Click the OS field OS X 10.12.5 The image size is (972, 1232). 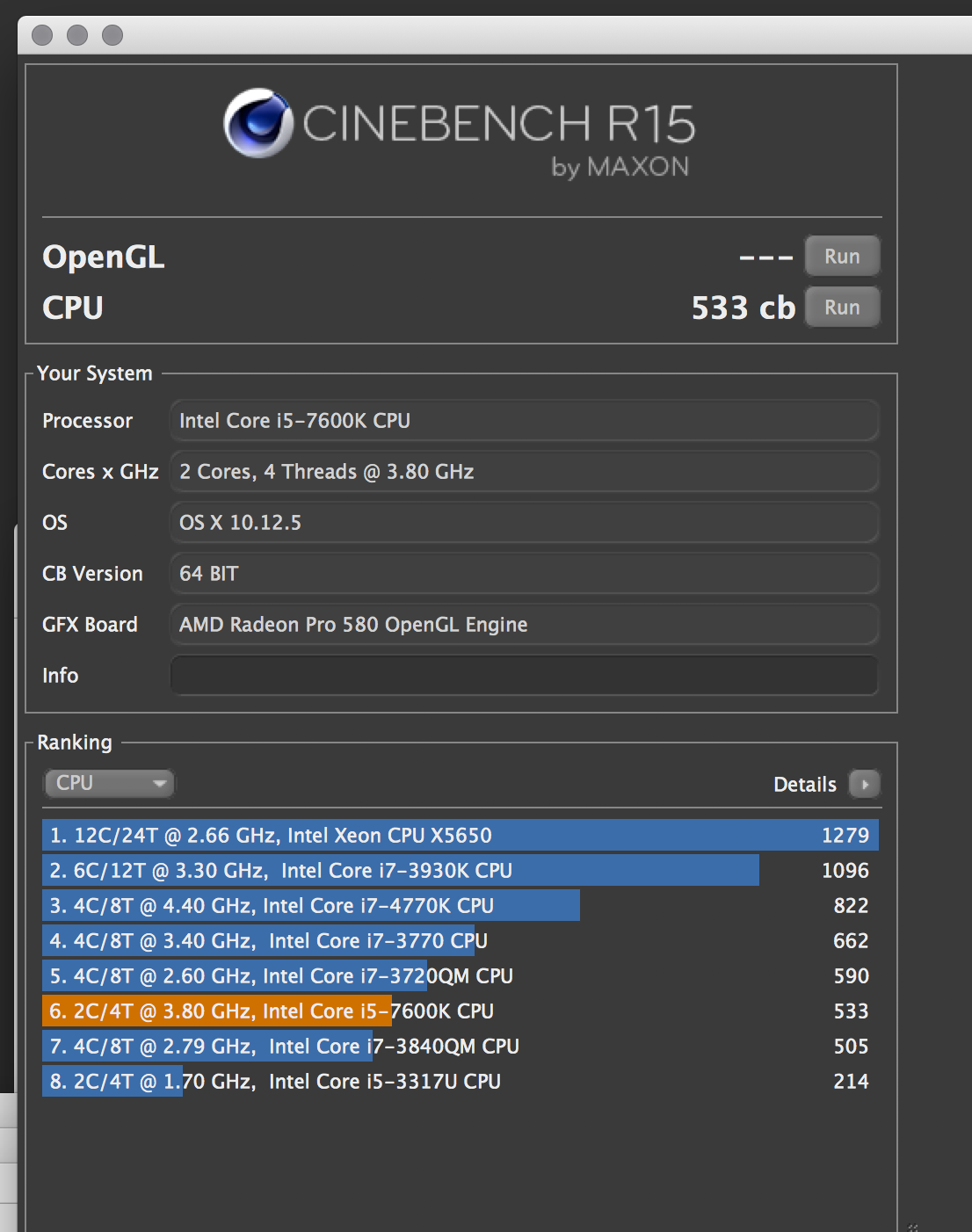524,523
